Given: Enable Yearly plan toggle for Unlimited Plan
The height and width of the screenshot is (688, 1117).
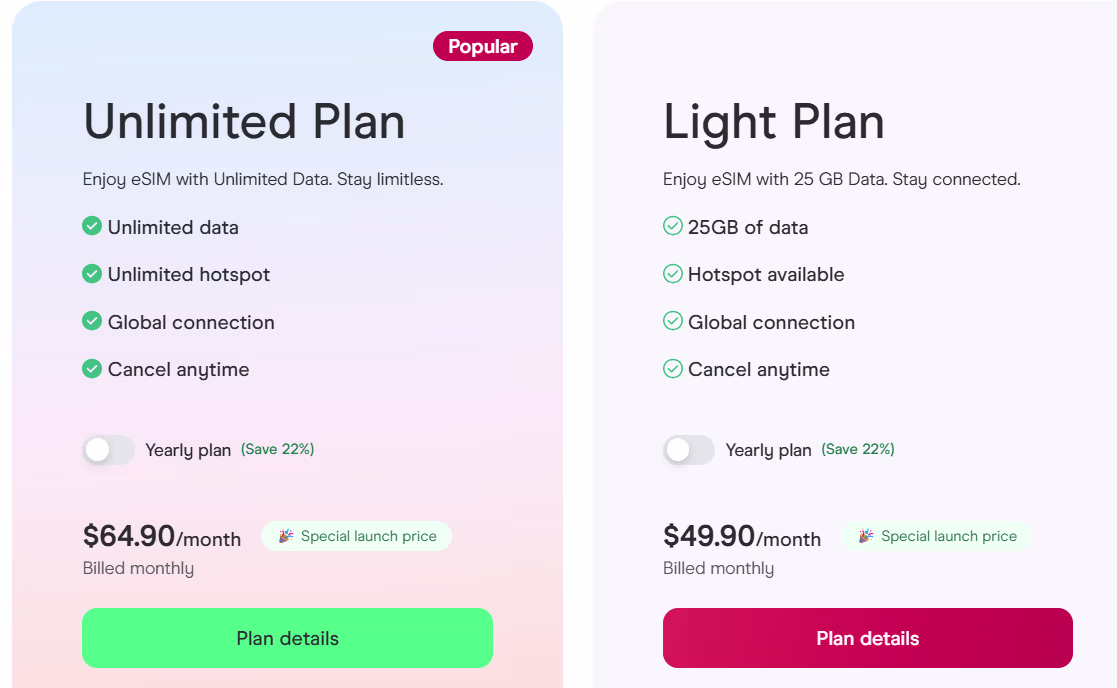Looking at the screenshot, I should point(108,450).
